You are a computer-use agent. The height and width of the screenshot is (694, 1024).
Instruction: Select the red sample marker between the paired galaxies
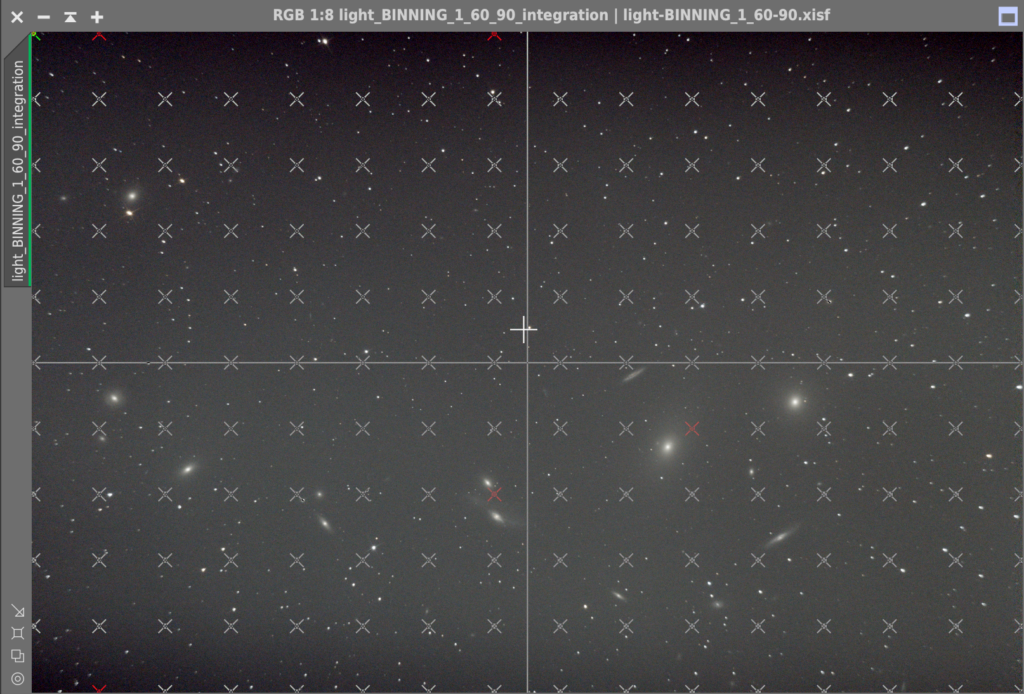494,494
